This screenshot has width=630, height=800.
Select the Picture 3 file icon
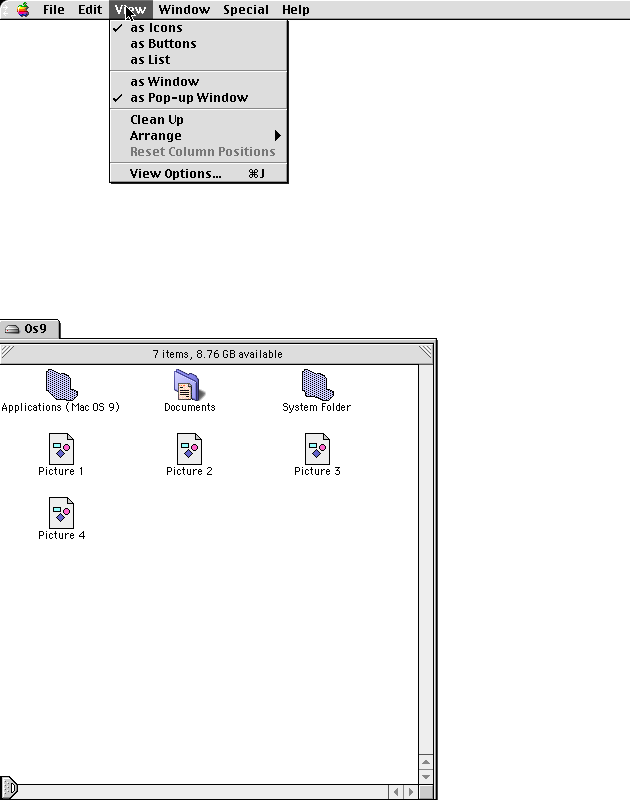(x=317, y=449)
